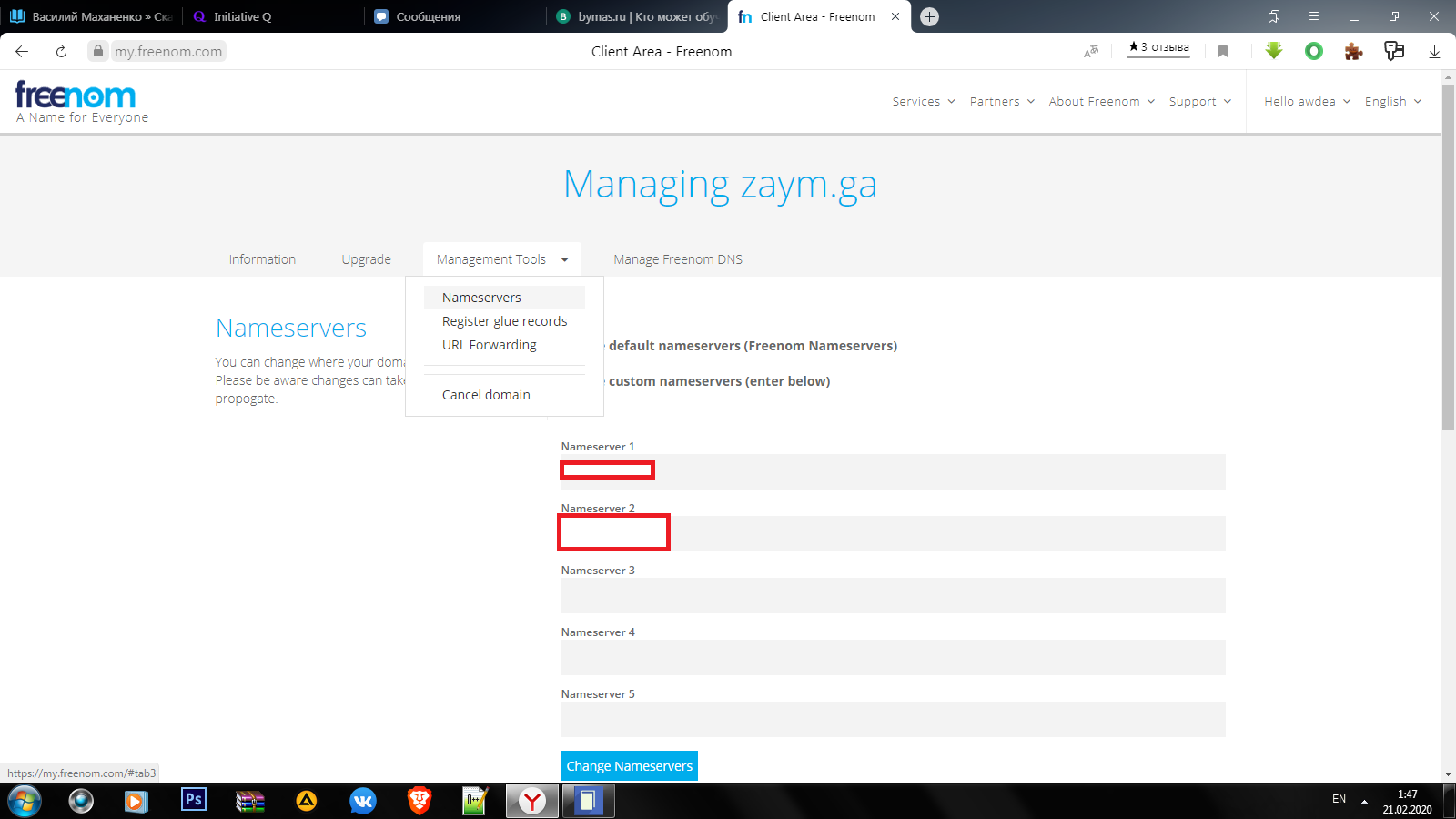1456x819 pixels.
Task: Select Cancel domain in the dropdown
Action: click(x=486, y=395)
